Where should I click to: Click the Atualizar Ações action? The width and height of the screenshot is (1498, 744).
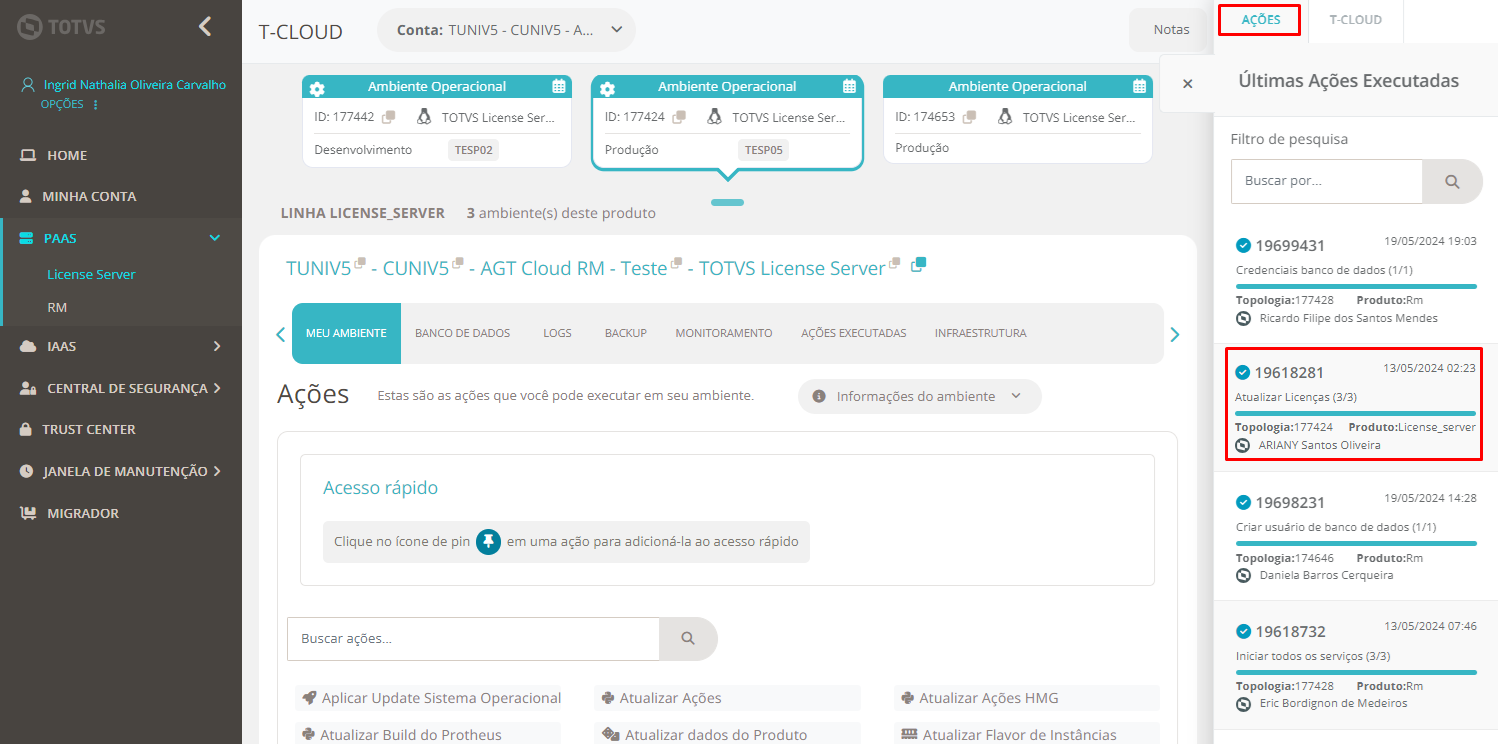point(728,698)
